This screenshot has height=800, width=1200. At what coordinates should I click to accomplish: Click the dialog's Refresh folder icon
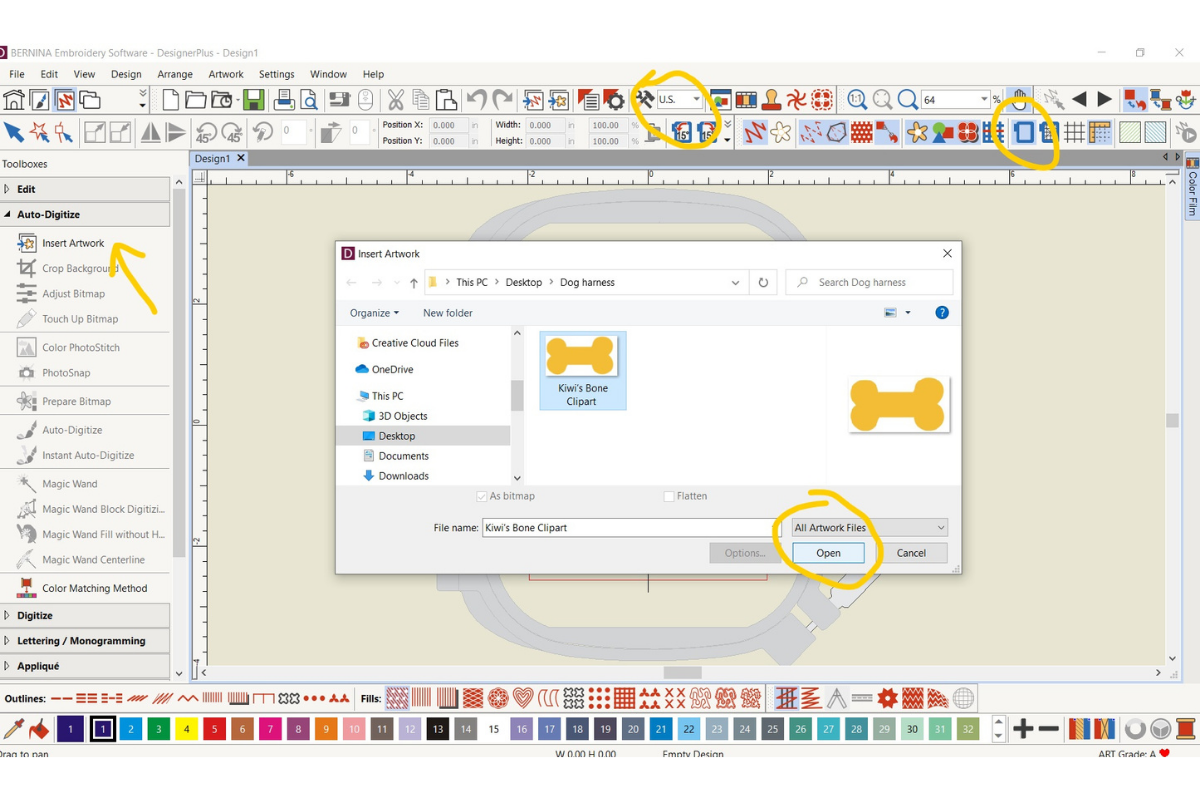point(763,283)
